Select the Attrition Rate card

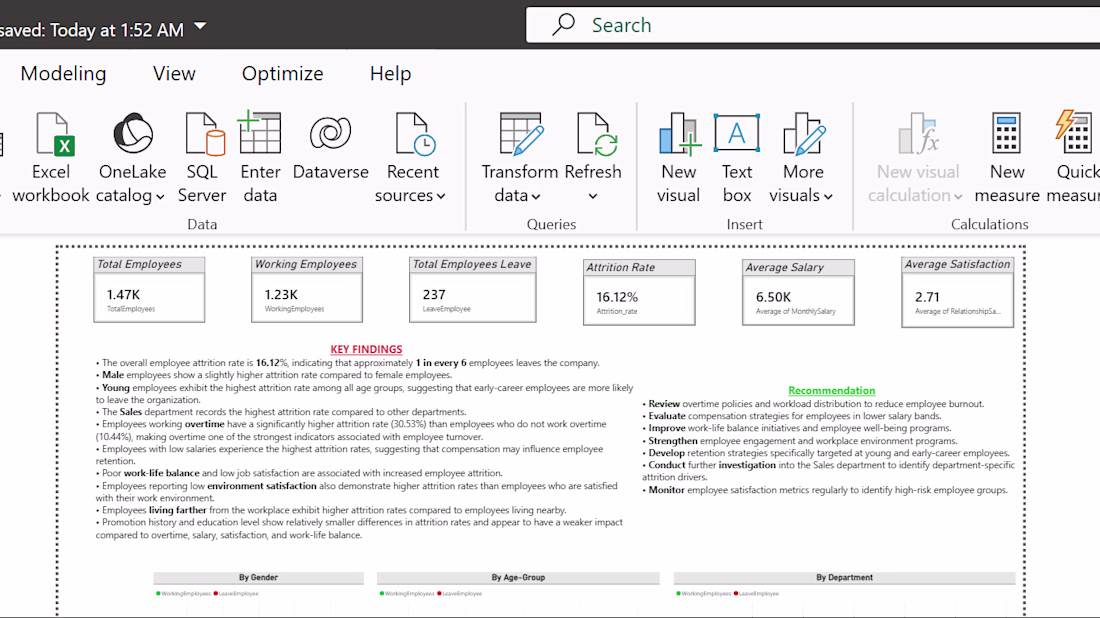(x=639, y=293)
